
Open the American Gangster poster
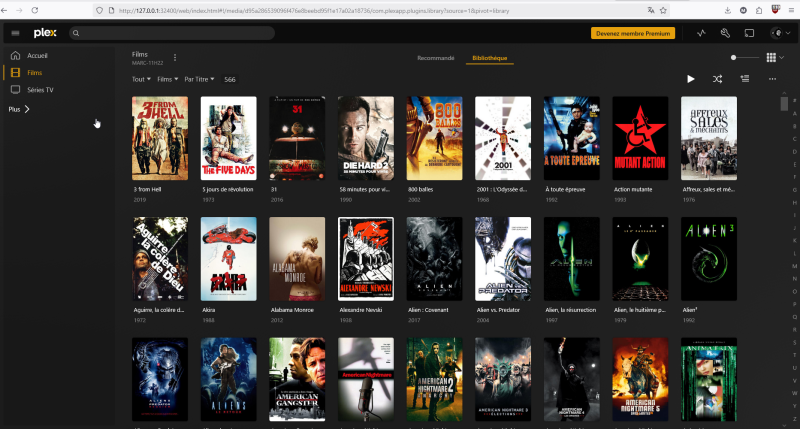pos(297,379)
